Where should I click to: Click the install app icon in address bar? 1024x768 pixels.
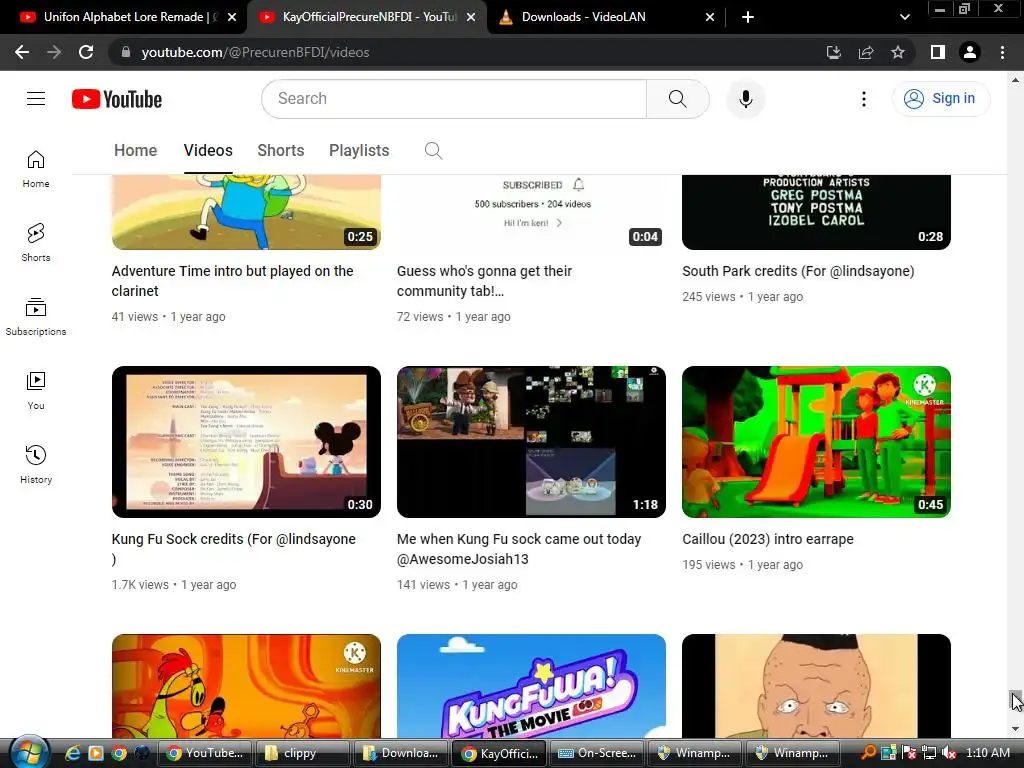point(834,52)
